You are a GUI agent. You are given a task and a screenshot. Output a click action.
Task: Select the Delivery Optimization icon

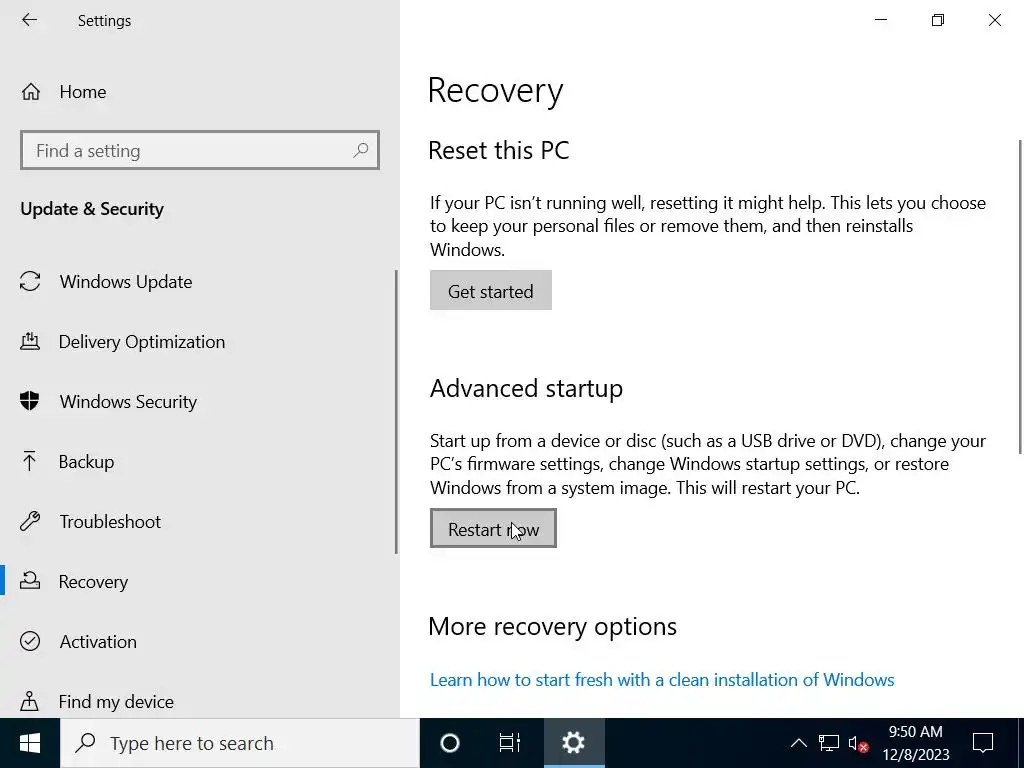(29, 342)
